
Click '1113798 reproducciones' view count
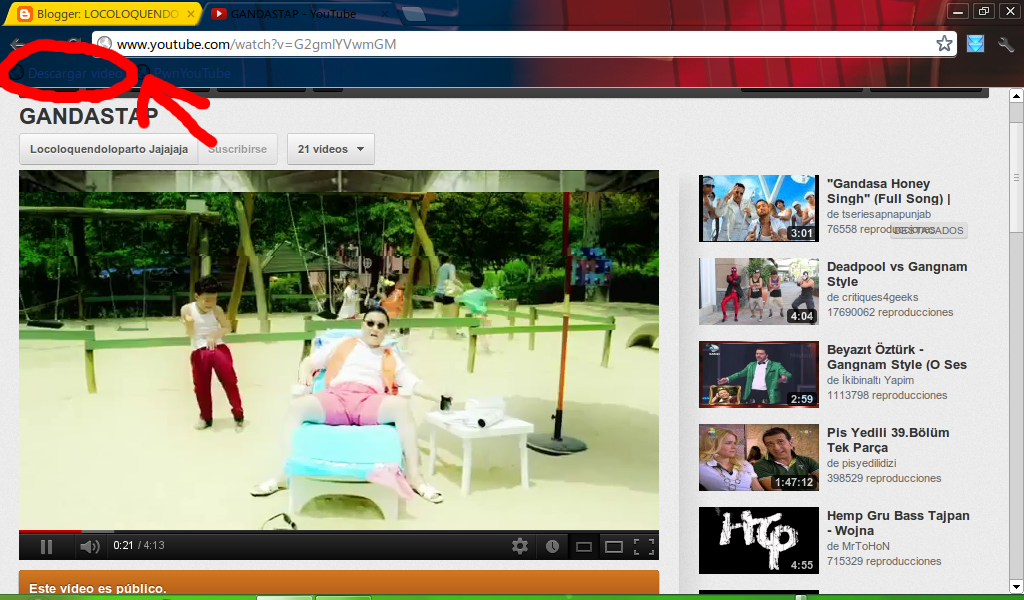[887, 395]
